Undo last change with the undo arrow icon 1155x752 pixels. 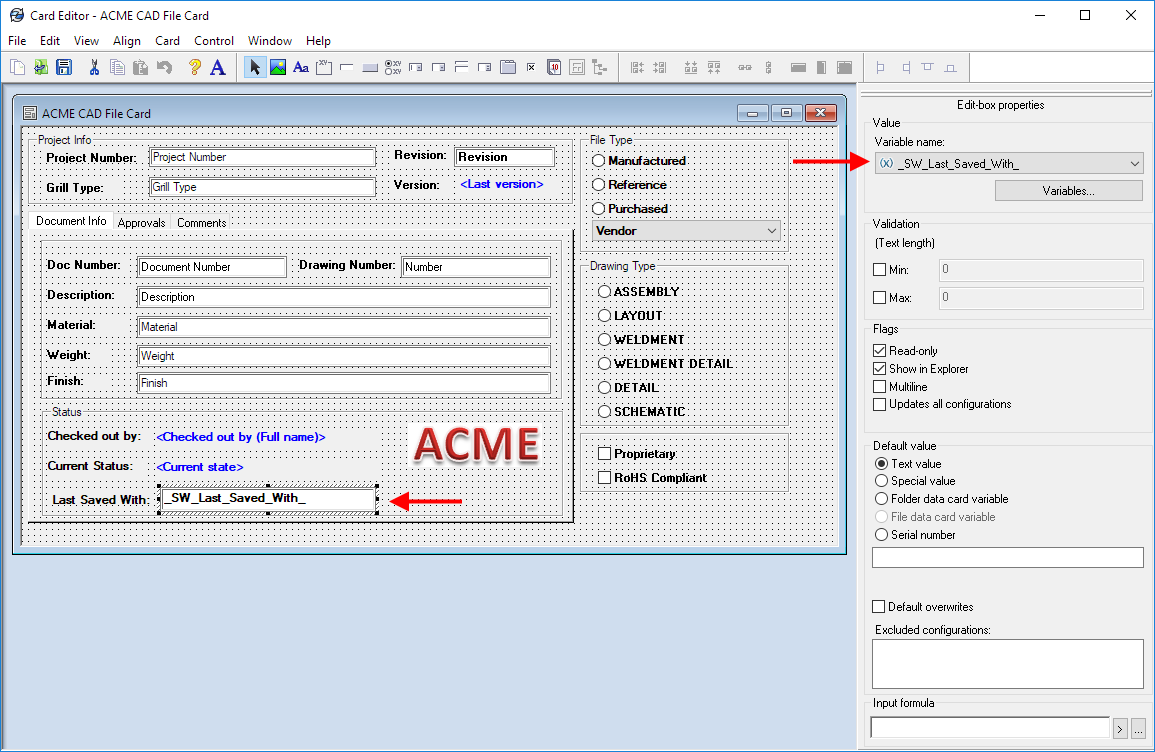[164, 67]
